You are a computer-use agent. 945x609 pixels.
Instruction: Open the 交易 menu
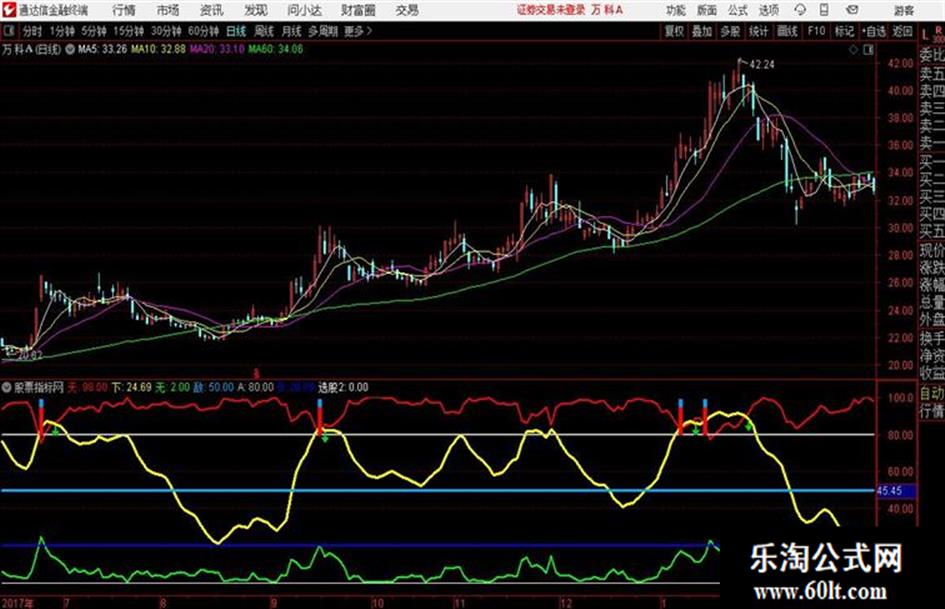[x=407, y=10]
